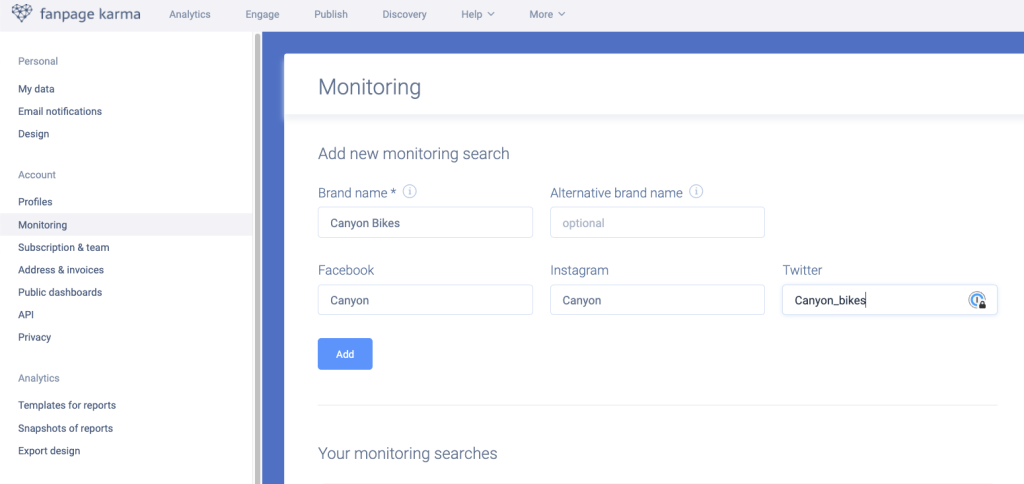Select Subscription & team sidebar link
The width and height of the screenshot is (1024, 484).
tap(64, 247)
